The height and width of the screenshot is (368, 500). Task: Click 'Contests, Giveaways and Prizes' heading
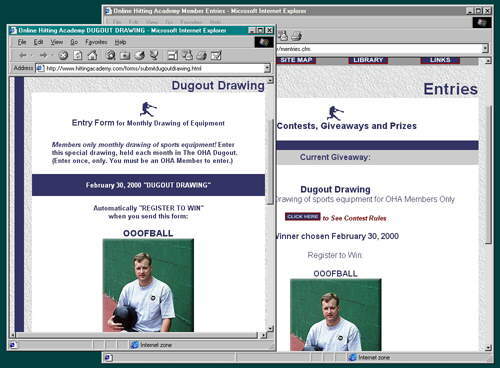point(347,126)
